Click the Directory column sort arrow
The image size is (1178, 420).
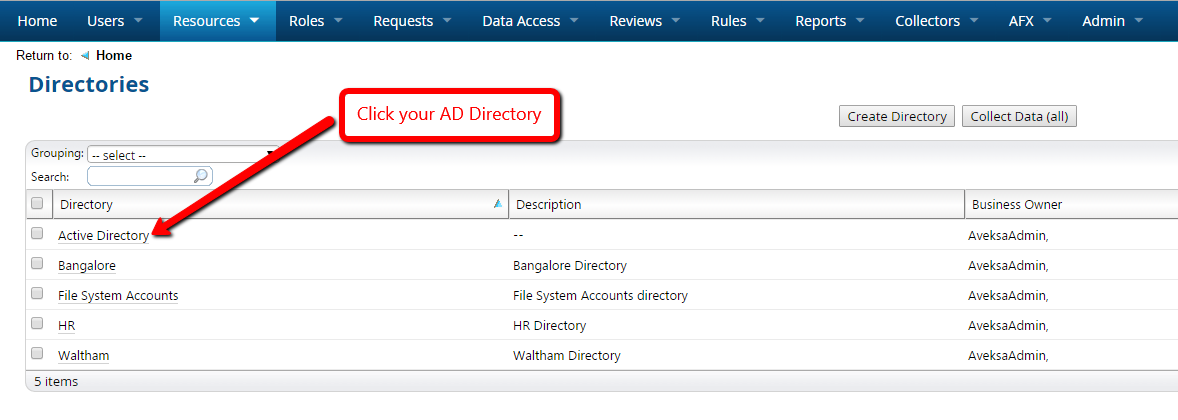click(498, 204)
